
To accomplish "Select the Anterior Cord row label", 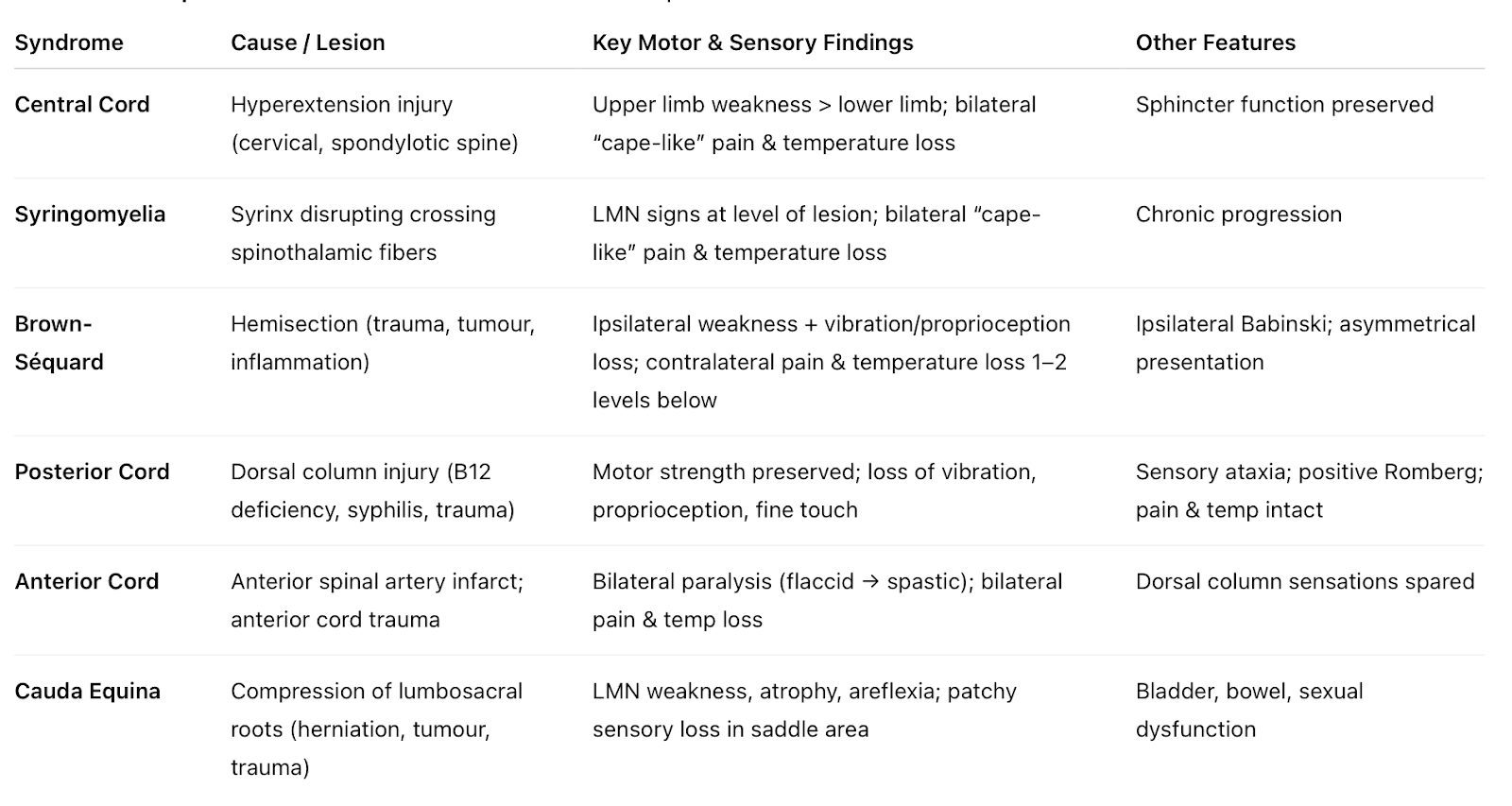I will 86,581.
